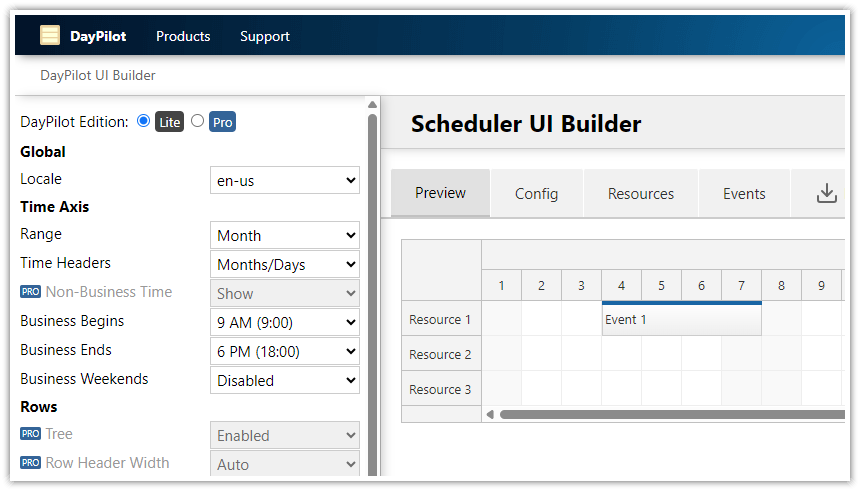Click the download icon tab
860x491 pixels.
826,193
